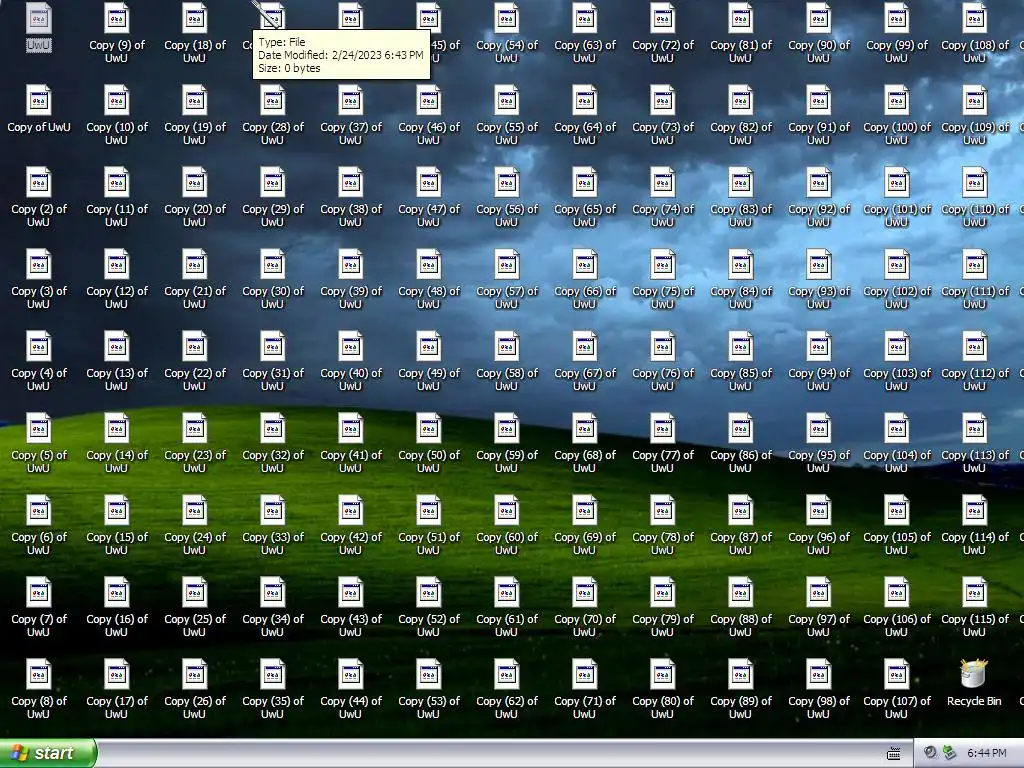Select Copy (89) of UwU icon
The image size is (1024, 768).
[741, 674]
